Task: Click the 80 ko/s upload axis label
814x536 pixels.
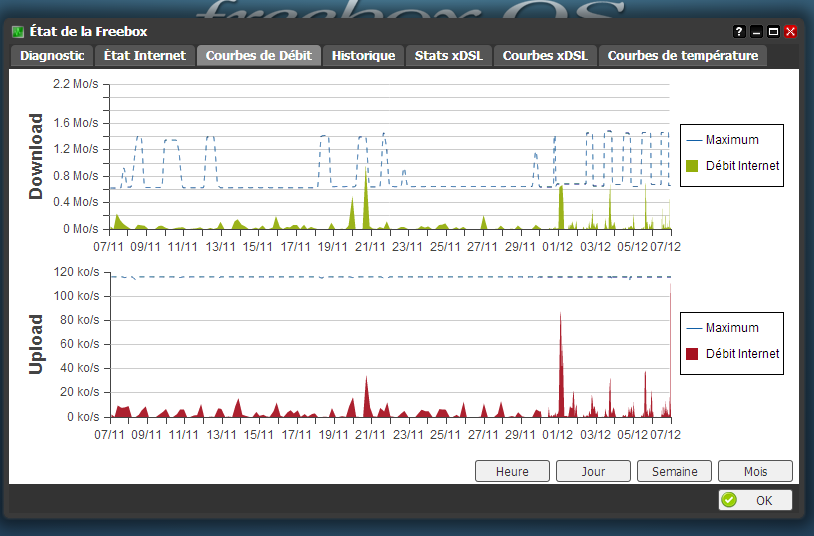Action: (x=79, y=320)
